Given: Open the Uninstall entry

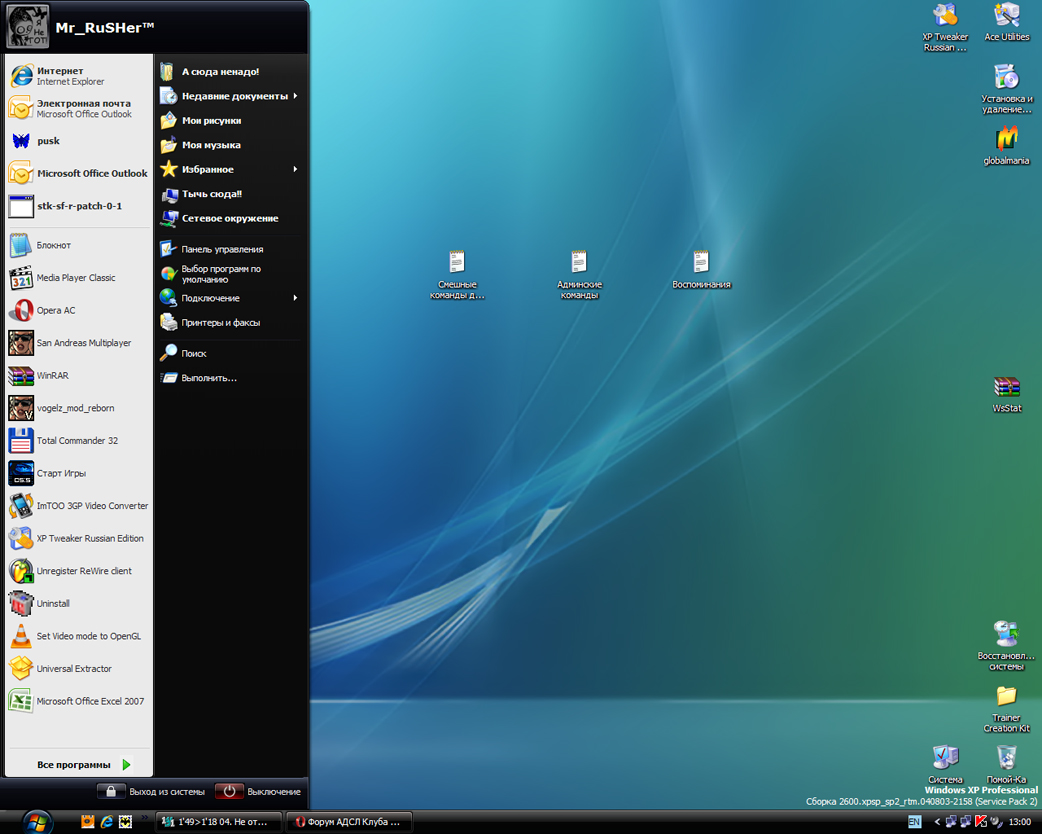Looking at the screenshot, I should click(78, 603).
